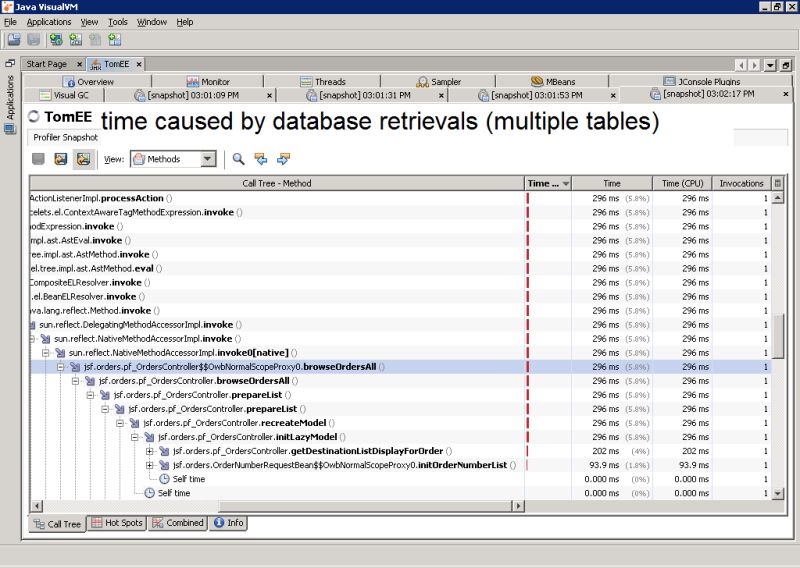This screenshot has width=800, height=568.
Task: Close the 03:01:53 PM snapshot tab
Action: click(613, 95)
